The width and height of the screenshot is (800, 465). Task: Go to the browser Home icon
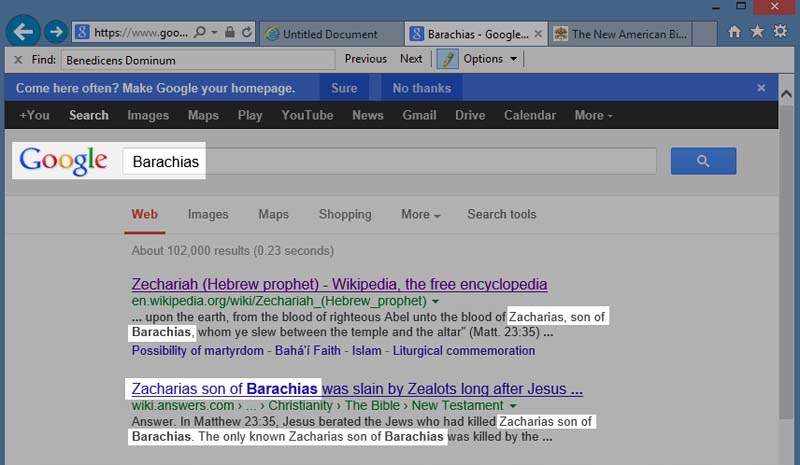(x=734, y=32)
